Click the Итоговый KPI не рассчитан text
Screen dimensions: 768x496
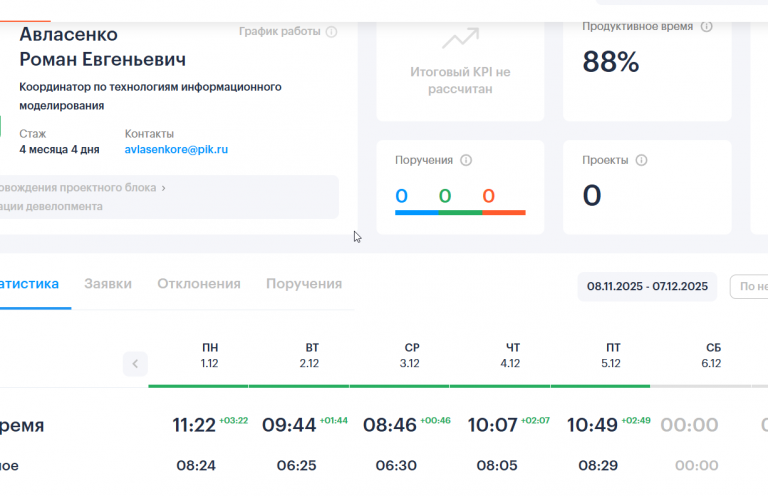pyautogui.click(x=460, y=80)
